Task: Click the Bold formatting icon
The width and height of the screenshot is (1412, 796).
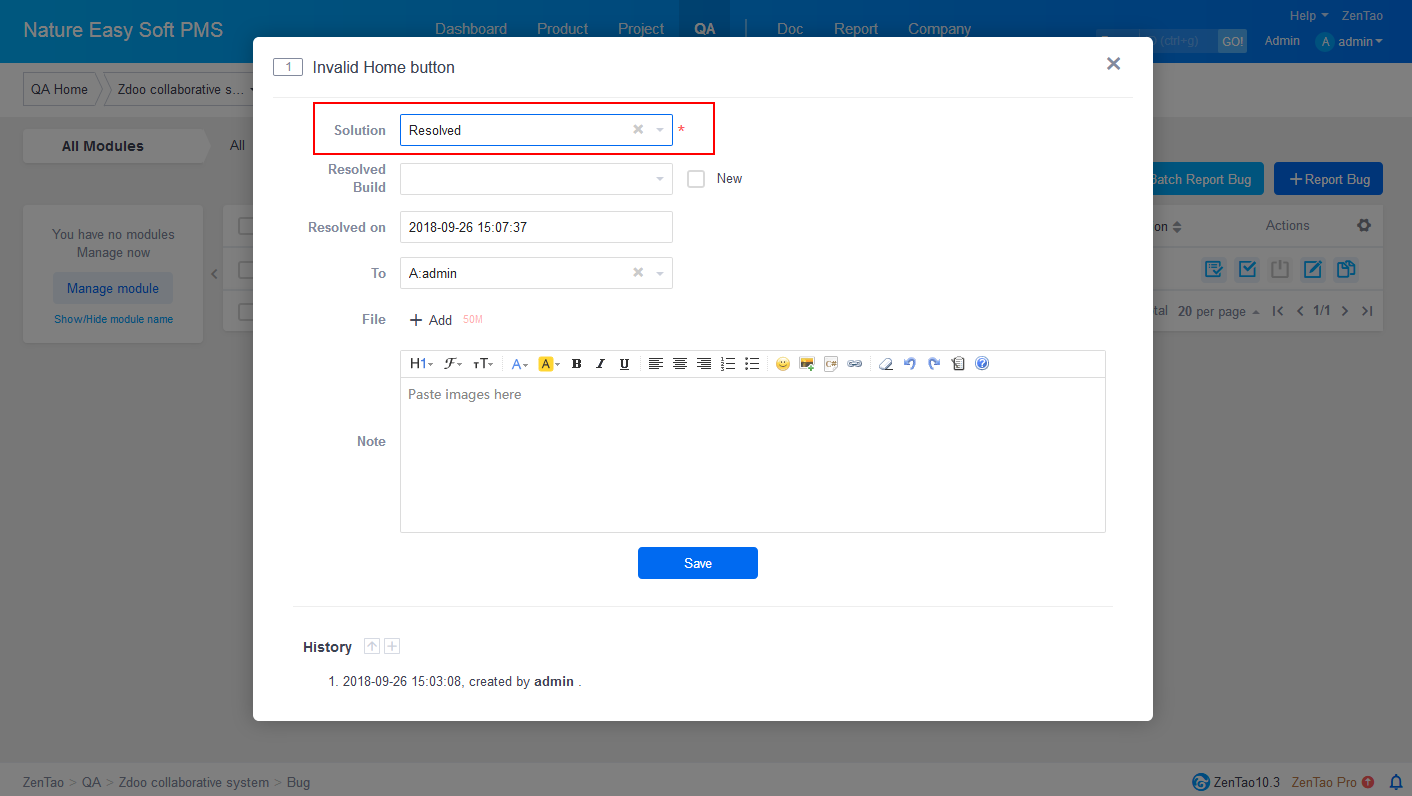Action: coord(576,364)
